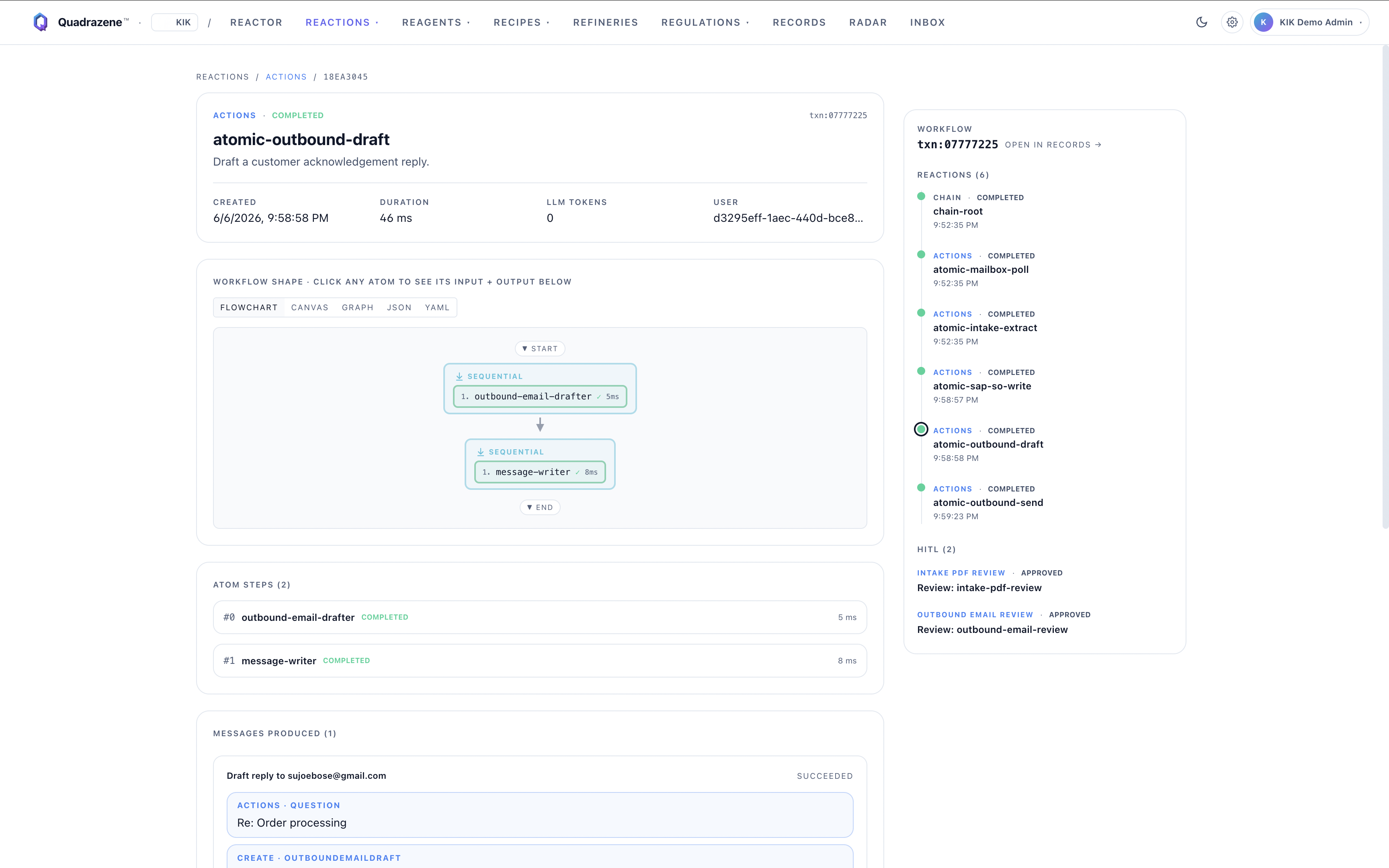Go to the Refineries menu item
1389x868 pixels.
pyautogui.click(x=606, y=23)
